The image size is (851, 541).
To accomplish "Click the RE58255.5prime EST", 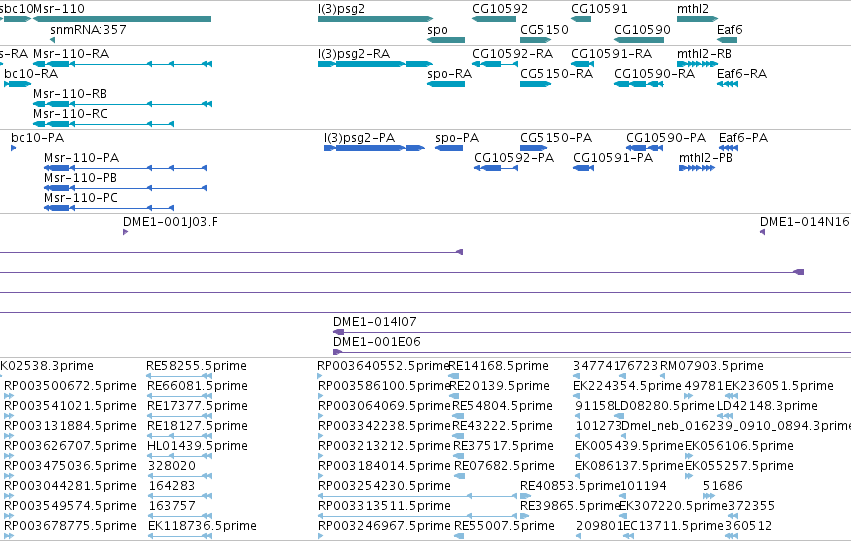I will [179, 375].
